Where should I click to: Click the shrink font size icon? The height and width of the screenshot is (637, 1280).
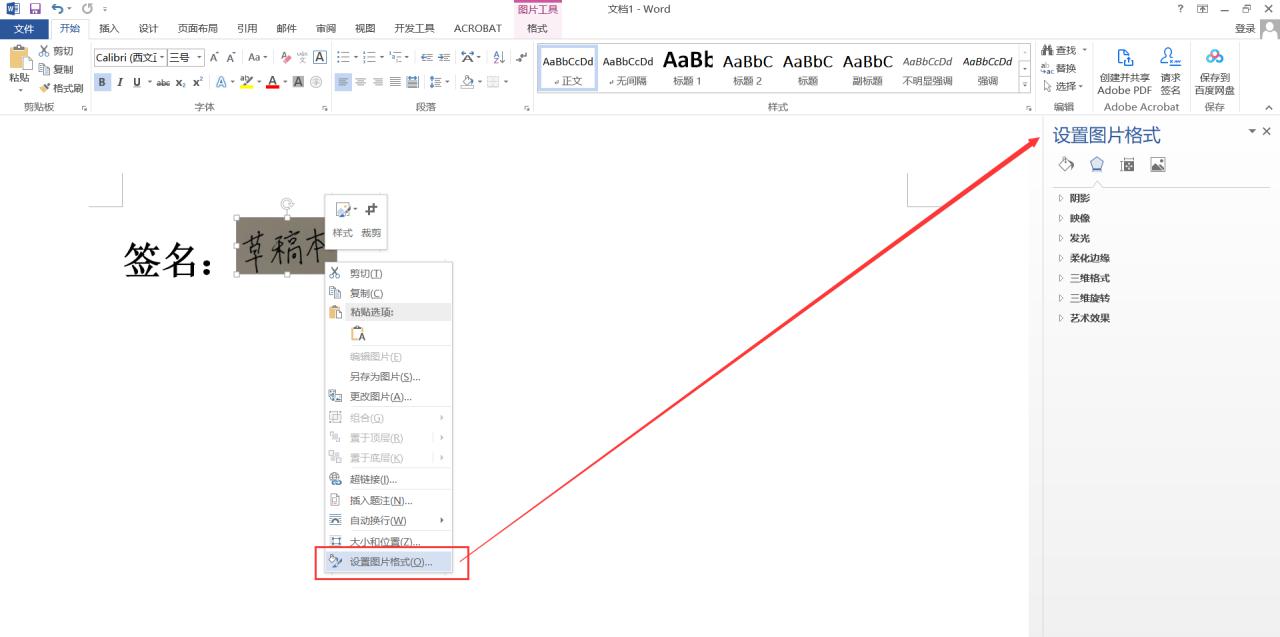coord(231,57)
